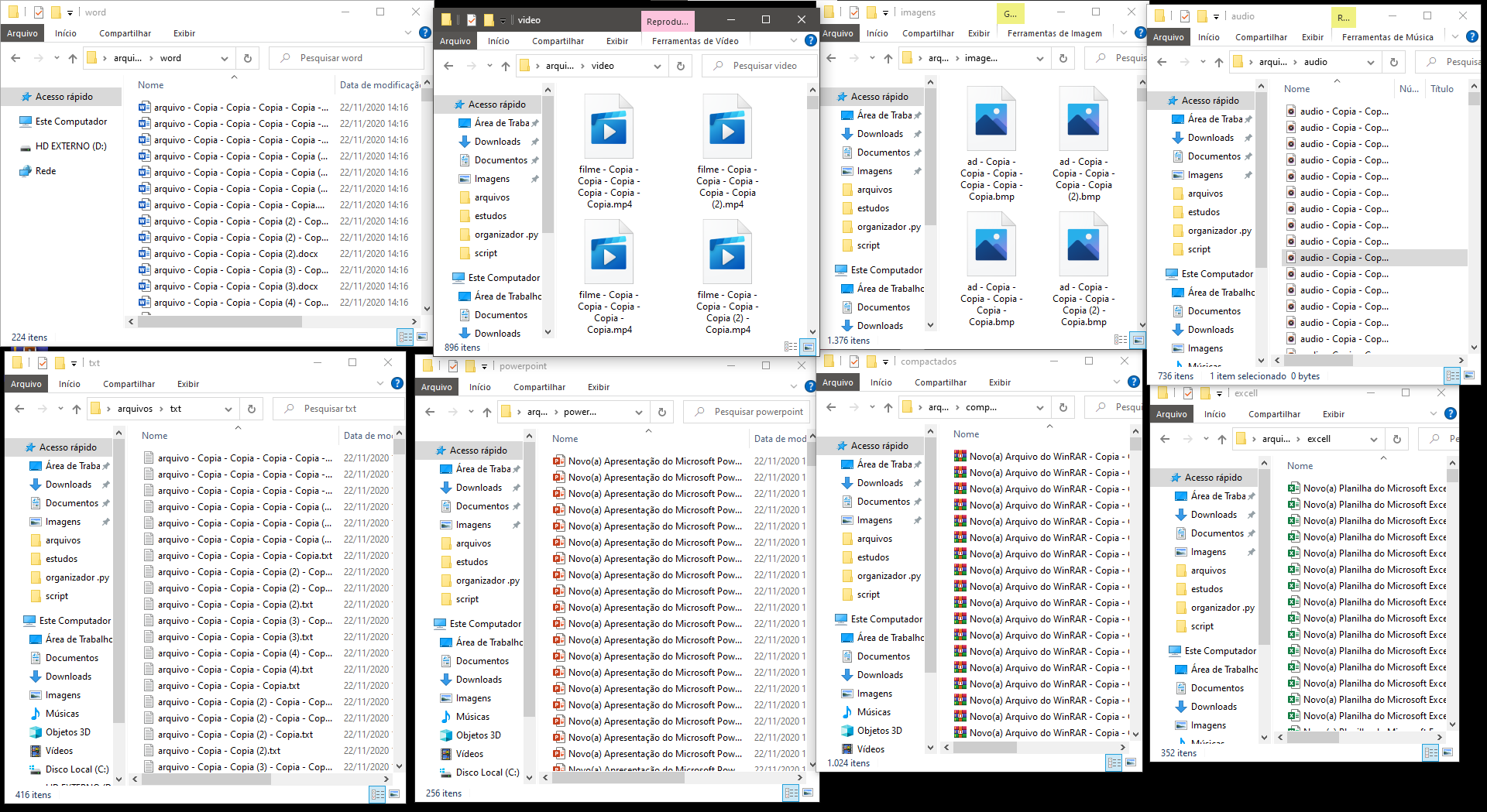Switch to the Exibir tab in the word window
Viewport: 1487px width, 812px height.
(184, 33)
